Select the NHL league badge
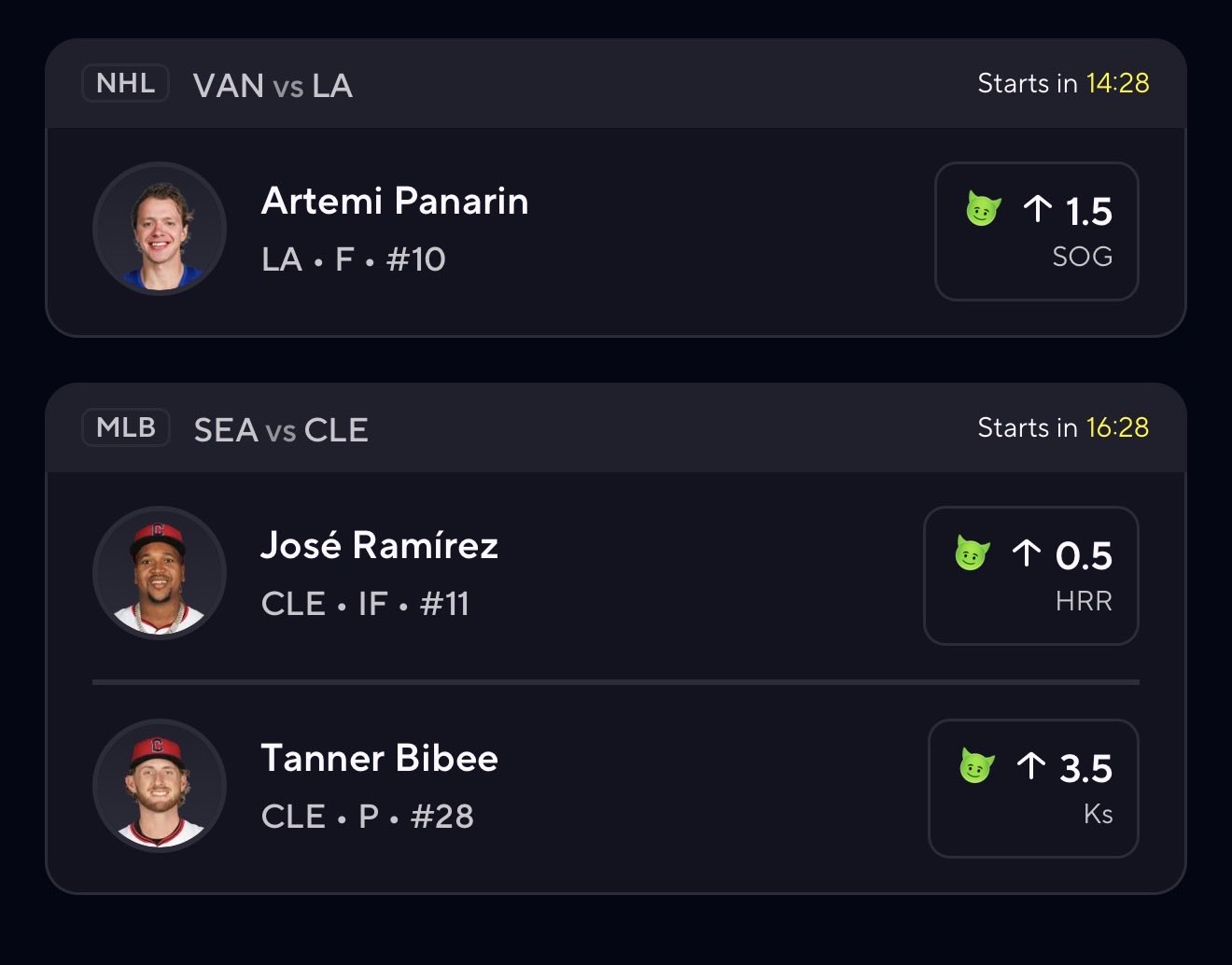 125,83
